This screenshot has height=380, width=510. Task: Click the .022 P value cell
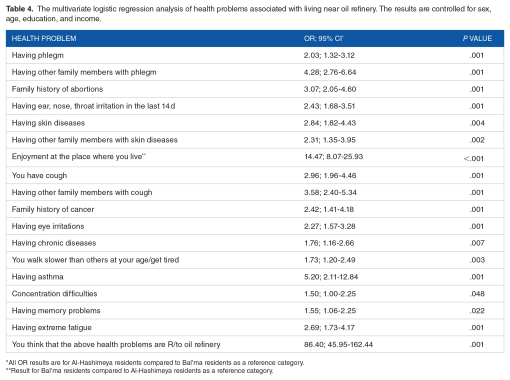coord(477,311)
